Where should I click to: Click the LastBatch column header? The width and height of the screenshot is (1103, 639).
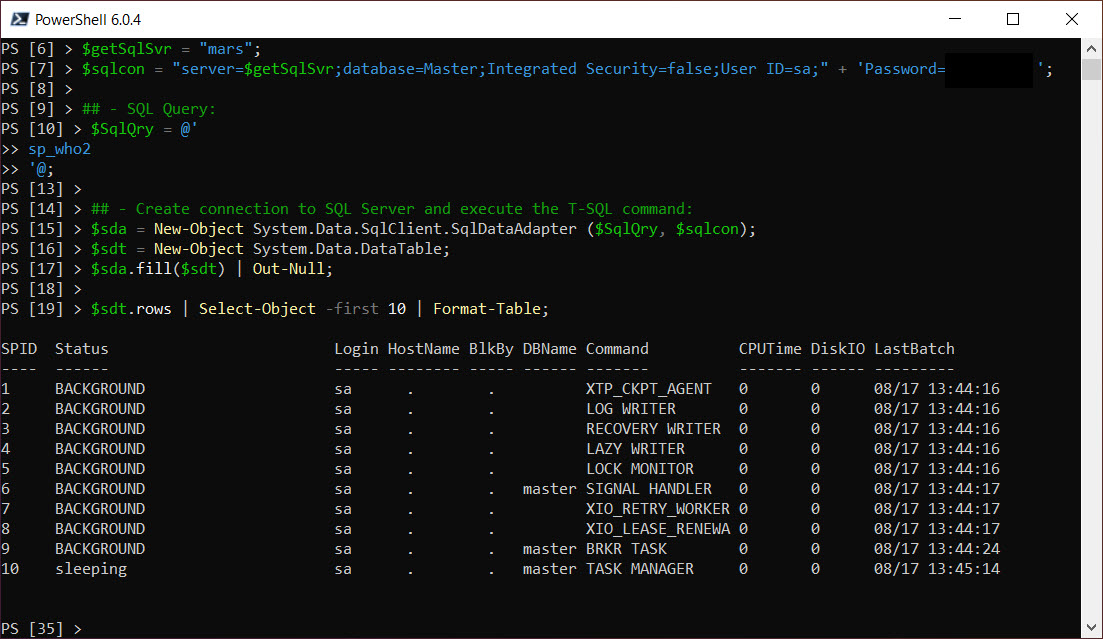click(914, 348)
